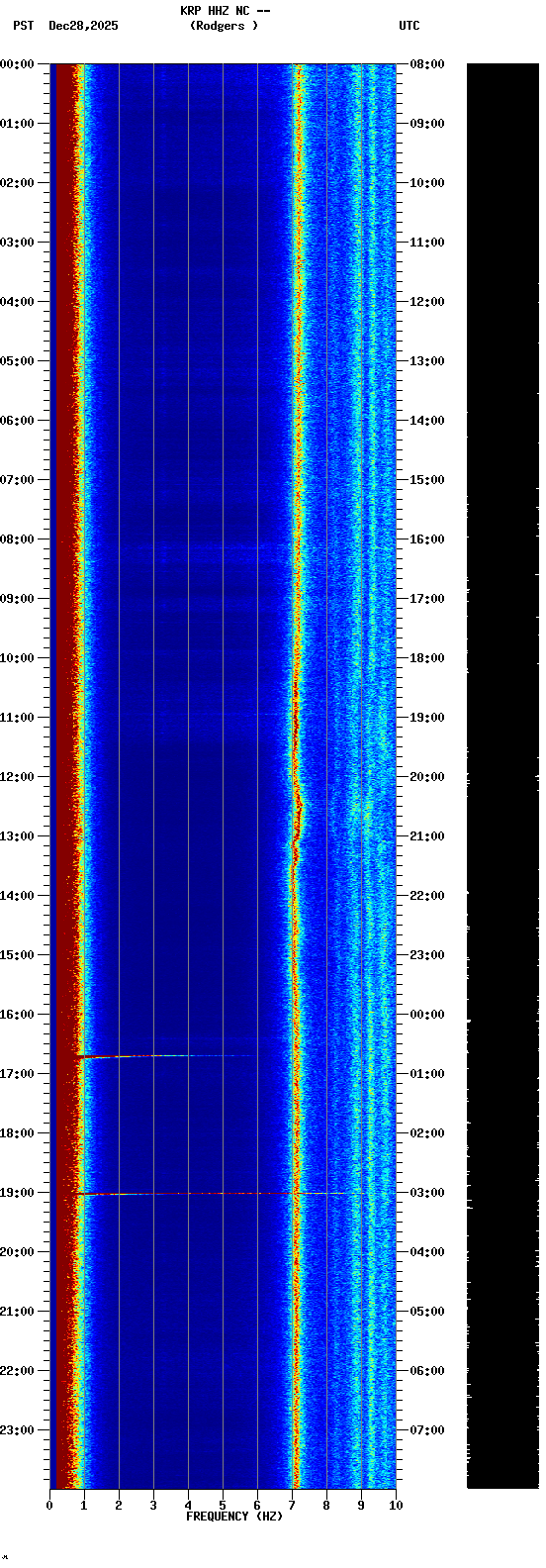Click the 19:00 PST time label
The width and height of the screenshot is (546, 1568).
click(x=17, y=1193)
